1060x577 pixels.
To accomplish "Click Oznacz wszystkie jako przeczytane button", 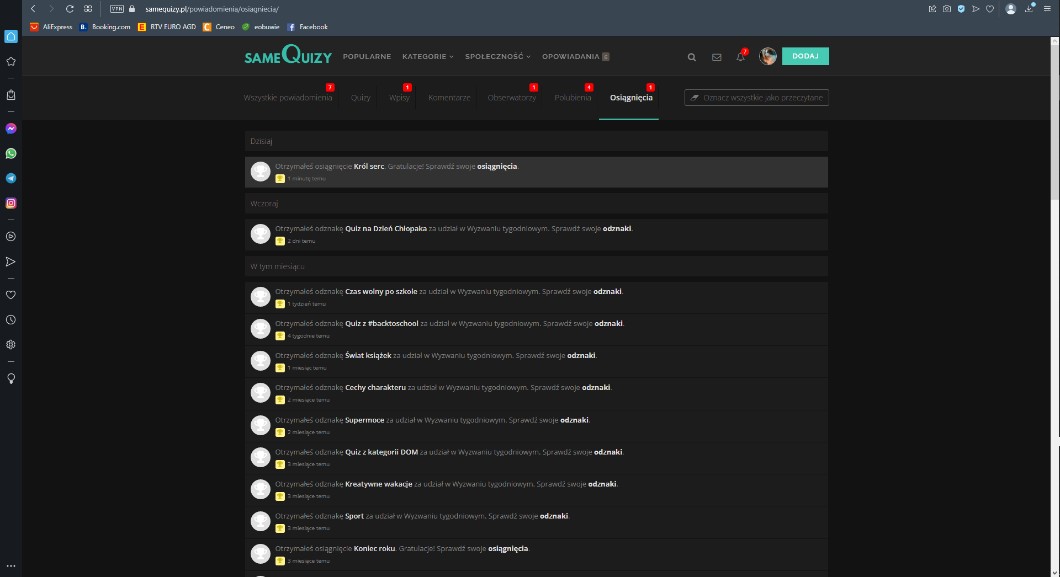I will click(756, 98).
